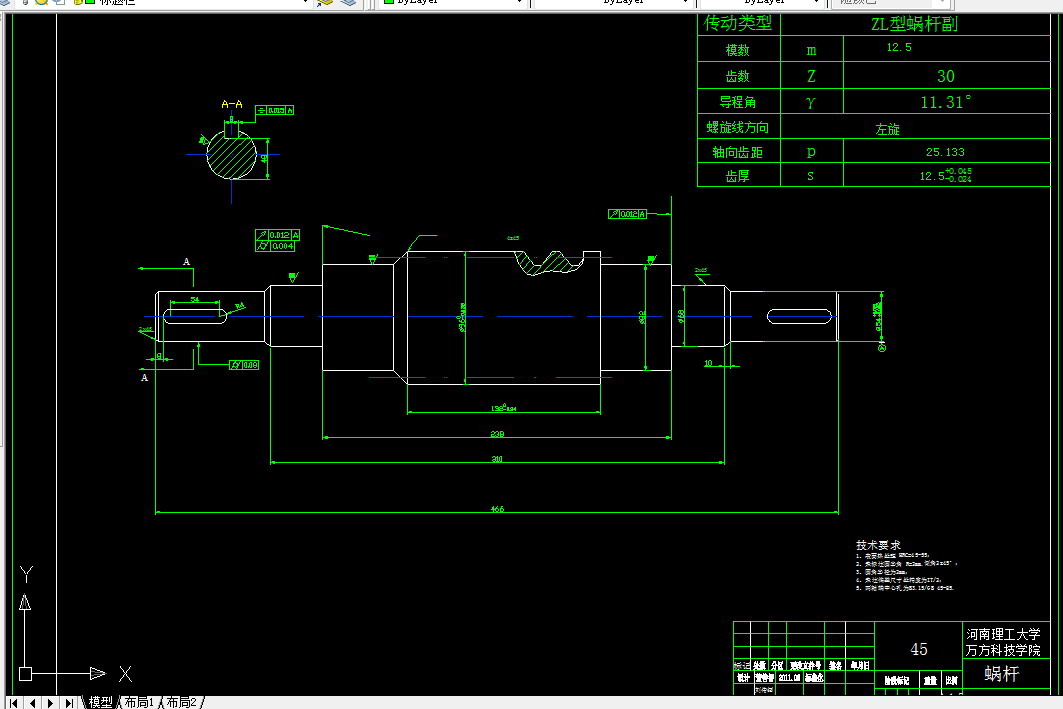
Task: Open the 布局1 layout tab
Action: pos(139,702)
